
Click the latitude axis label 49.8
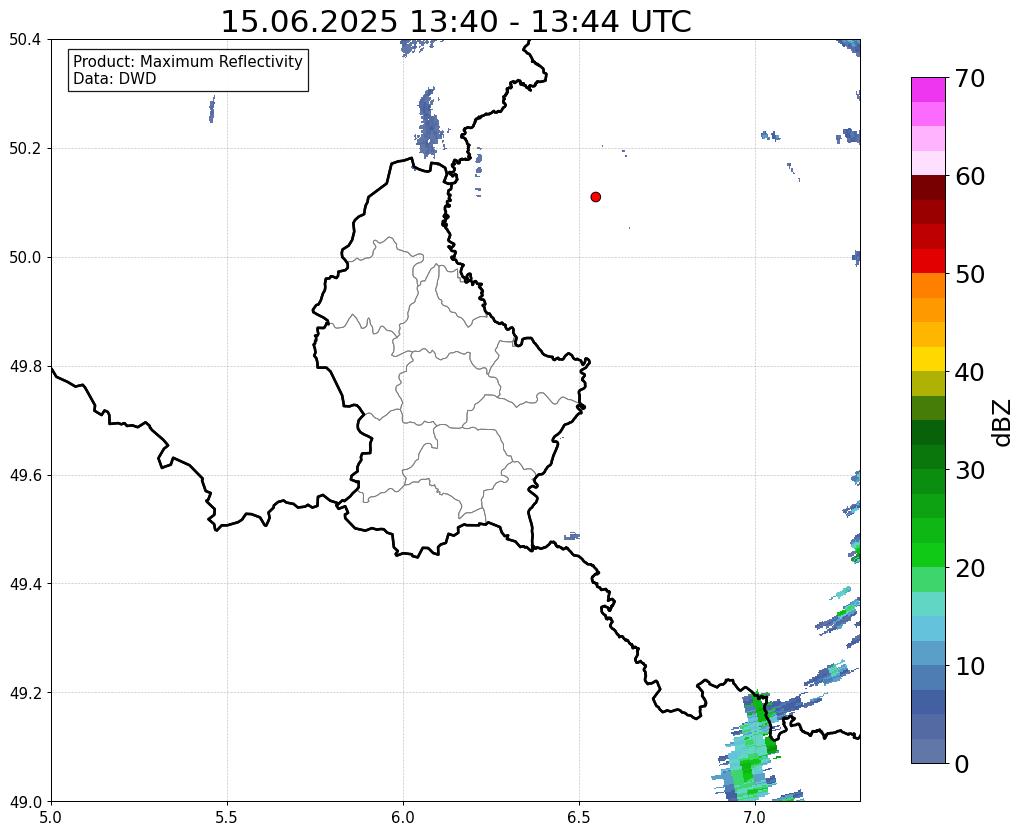coord(25,366)
